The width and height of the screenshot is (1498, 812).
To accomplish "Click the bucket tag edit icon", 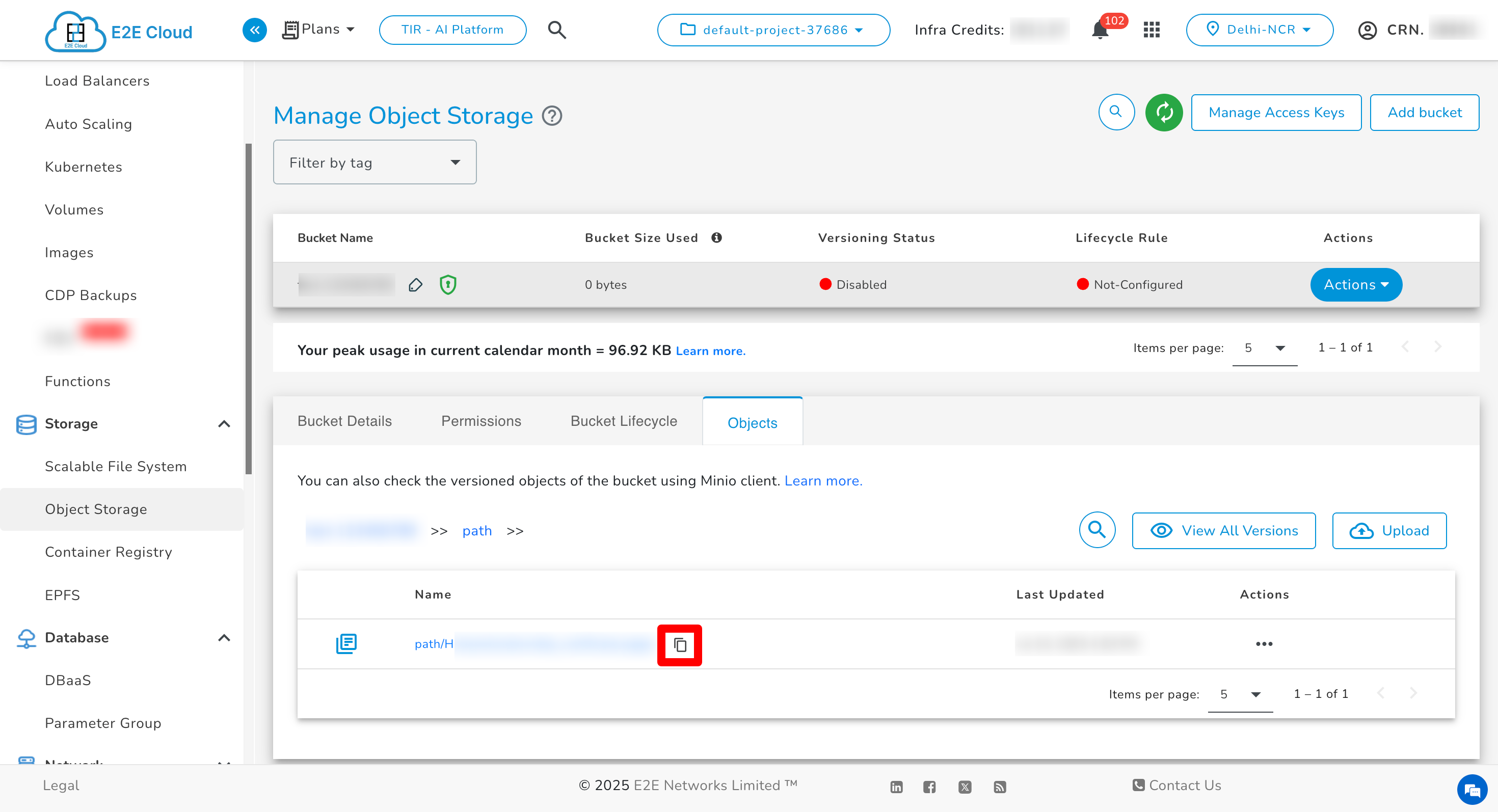I will point(415,284).
